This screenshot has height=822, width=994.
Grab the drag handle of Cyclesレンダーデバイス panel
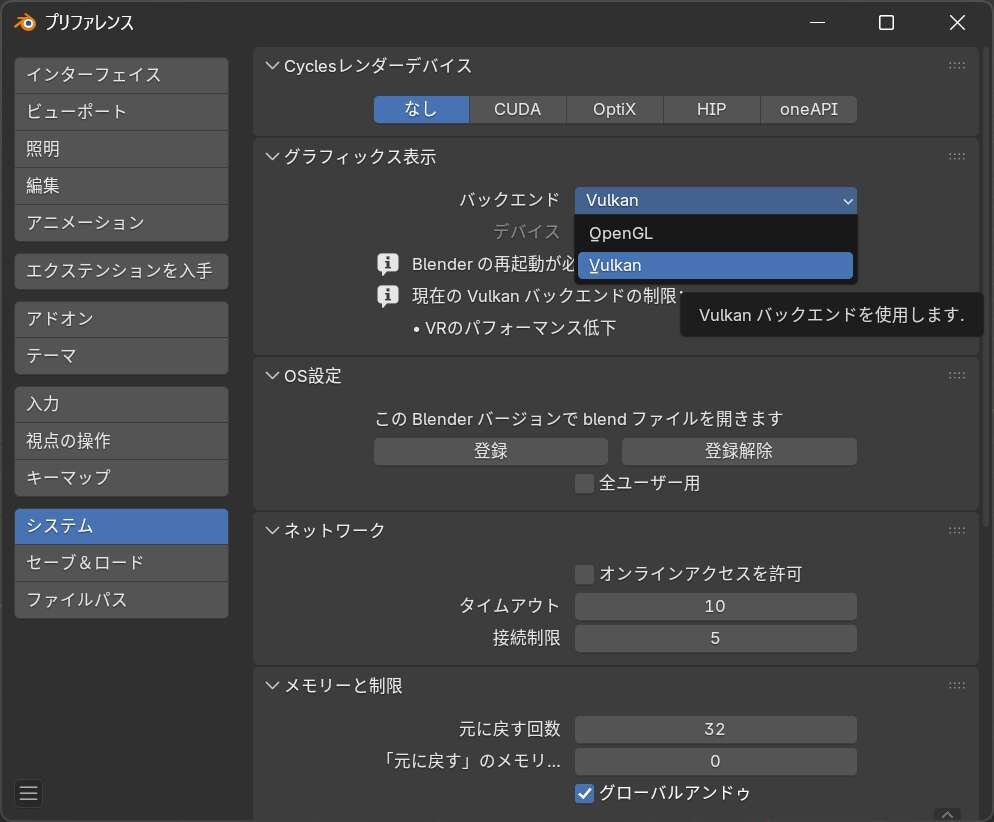pos(957,66)
